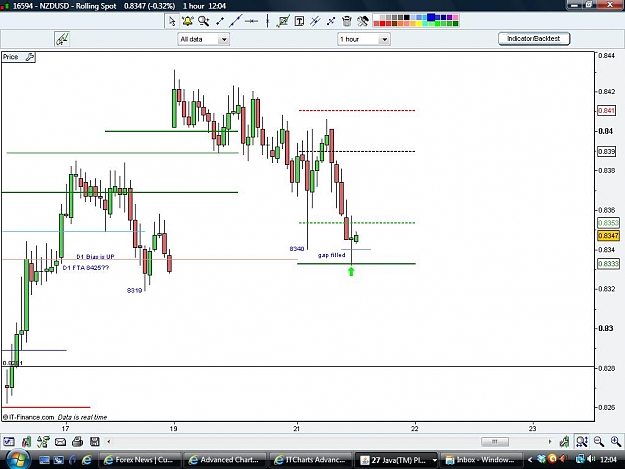Viewport: 625px width, 469px height.
Task: Open the 1 hour timeframe dropdown
Action: [x=364, y=39]
